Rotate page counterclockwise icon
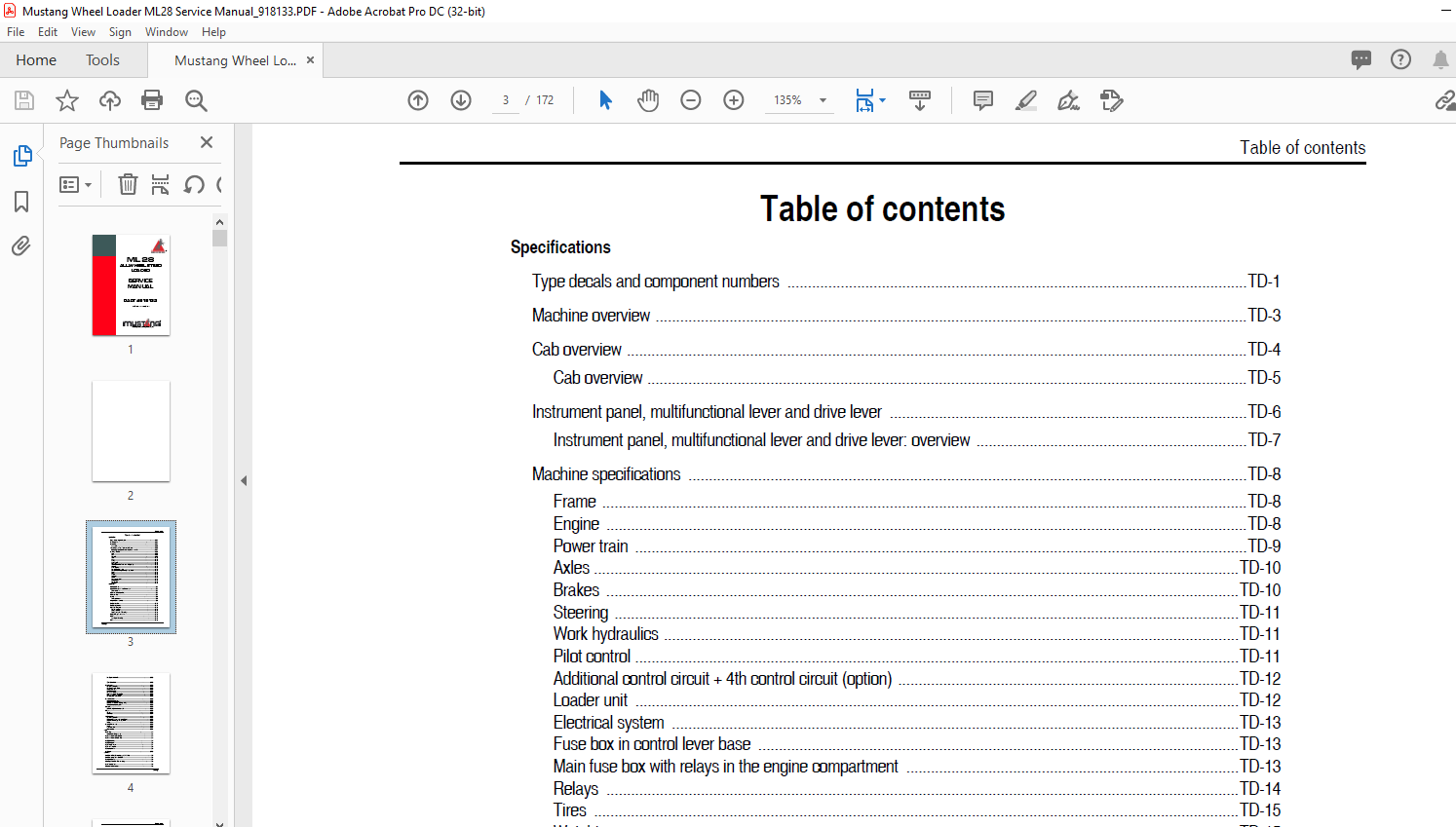The height and width of the screenshot is (827, 1456). coord(194,184)
